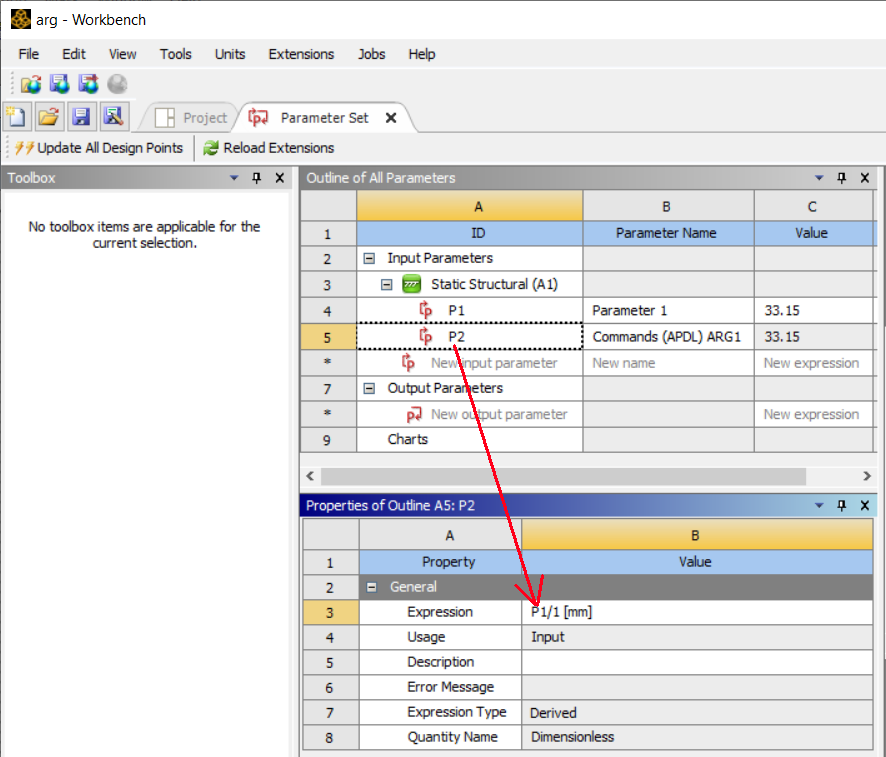Click the P2 Expression value field

coord(695,612)
